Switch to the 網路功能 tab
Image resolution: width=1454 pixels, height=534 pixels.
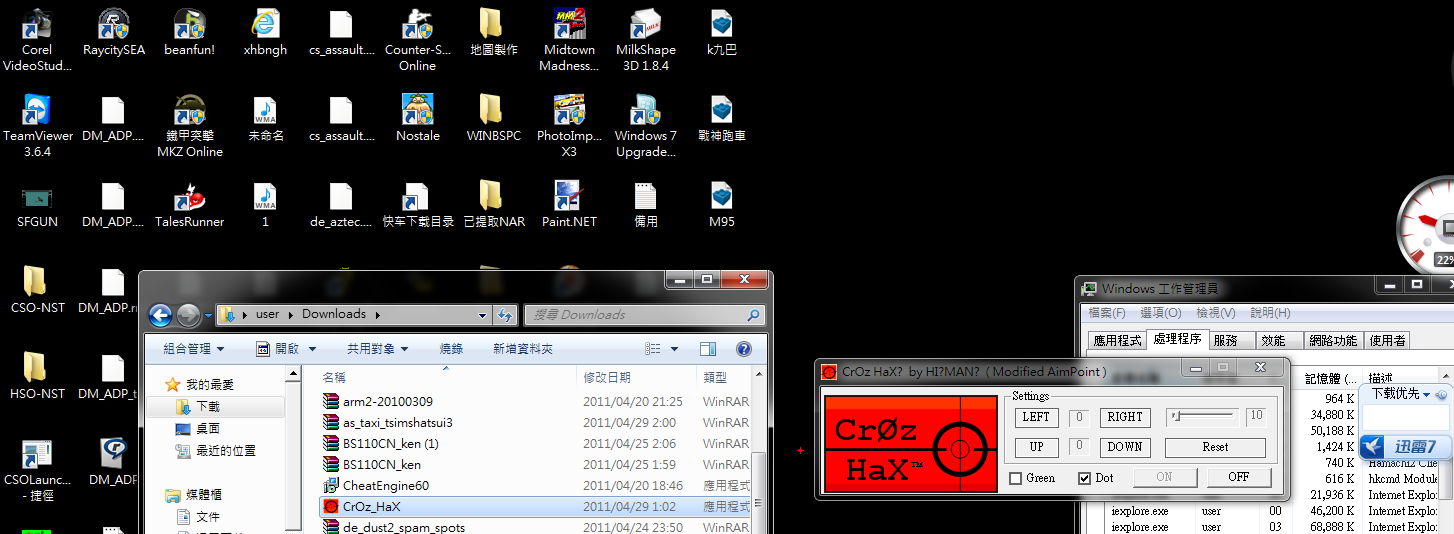(1333, 340)
